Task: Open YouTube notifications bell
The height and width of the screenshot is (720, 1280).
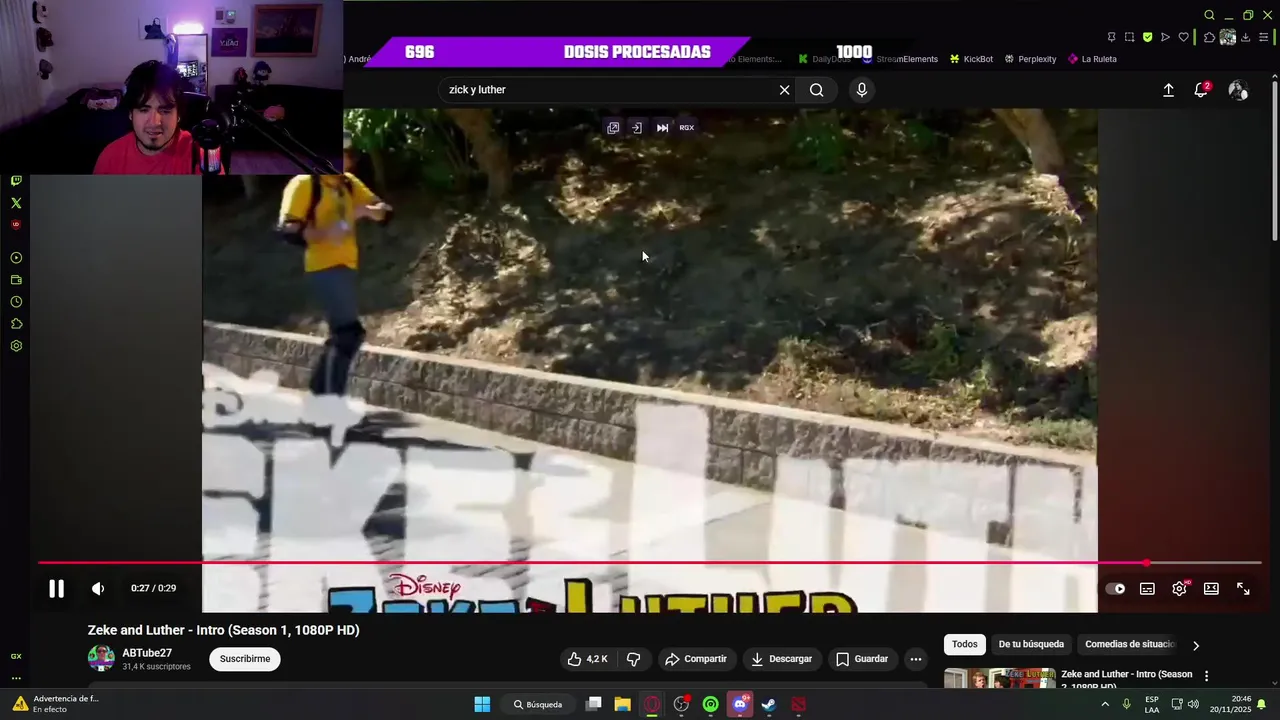Action: tap(1201, 90)
